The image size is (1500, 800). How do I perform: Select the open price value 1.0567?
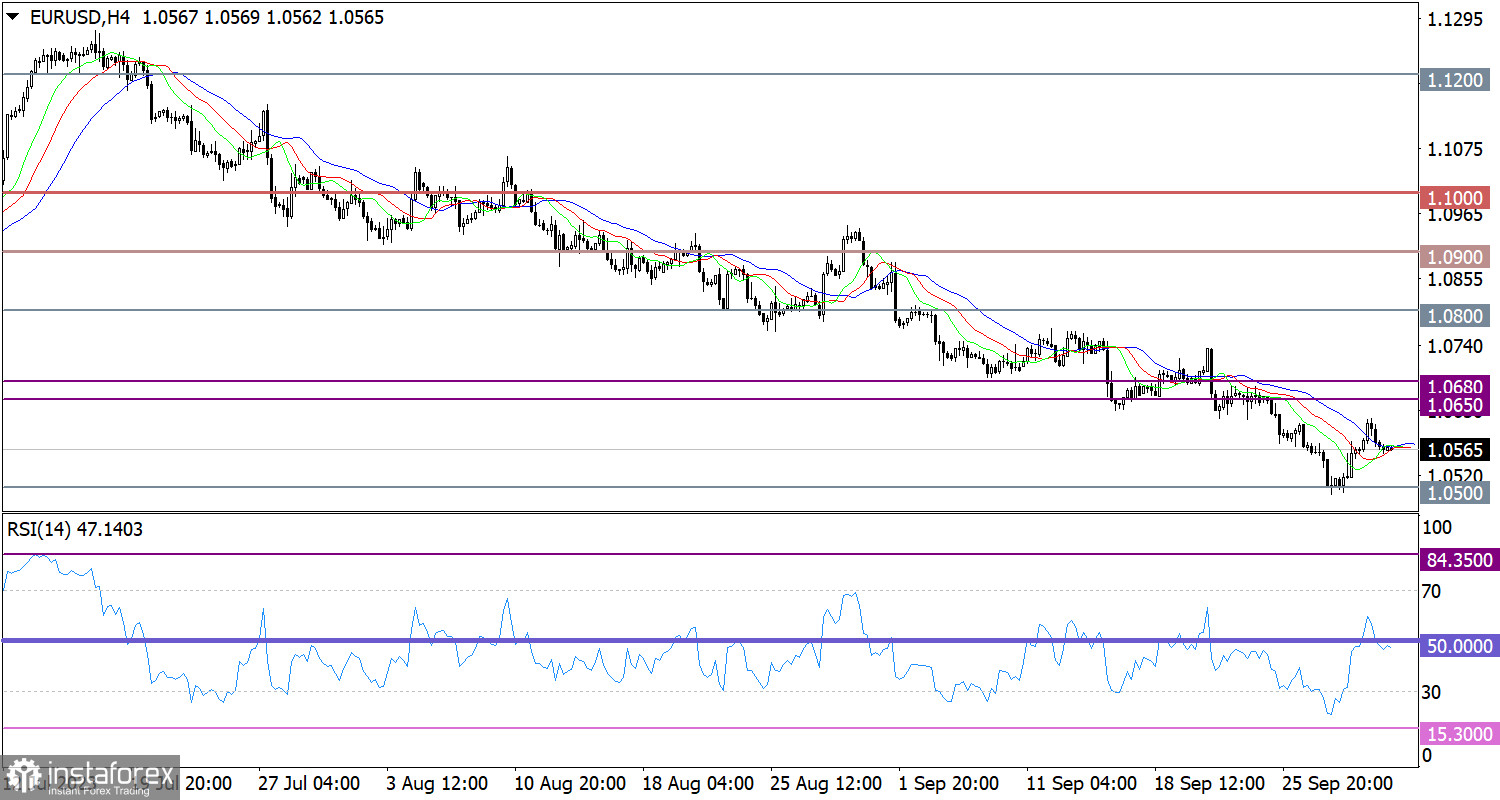(x=172, y=17)
